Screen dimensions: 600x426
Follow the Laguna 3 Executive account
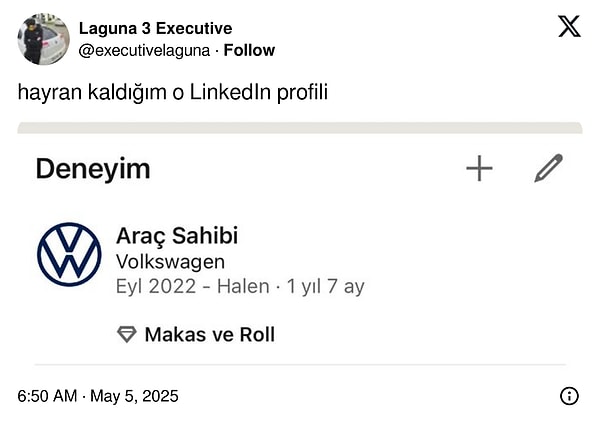coord(249,50)
